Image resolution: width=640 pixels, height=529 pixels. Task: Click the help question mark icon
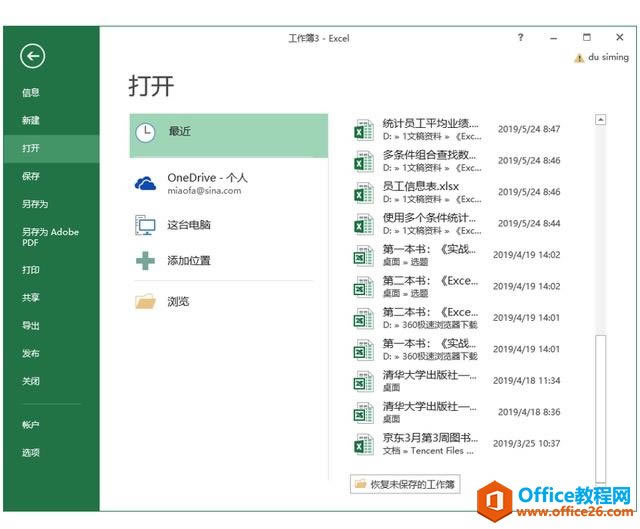pos(520,38)
